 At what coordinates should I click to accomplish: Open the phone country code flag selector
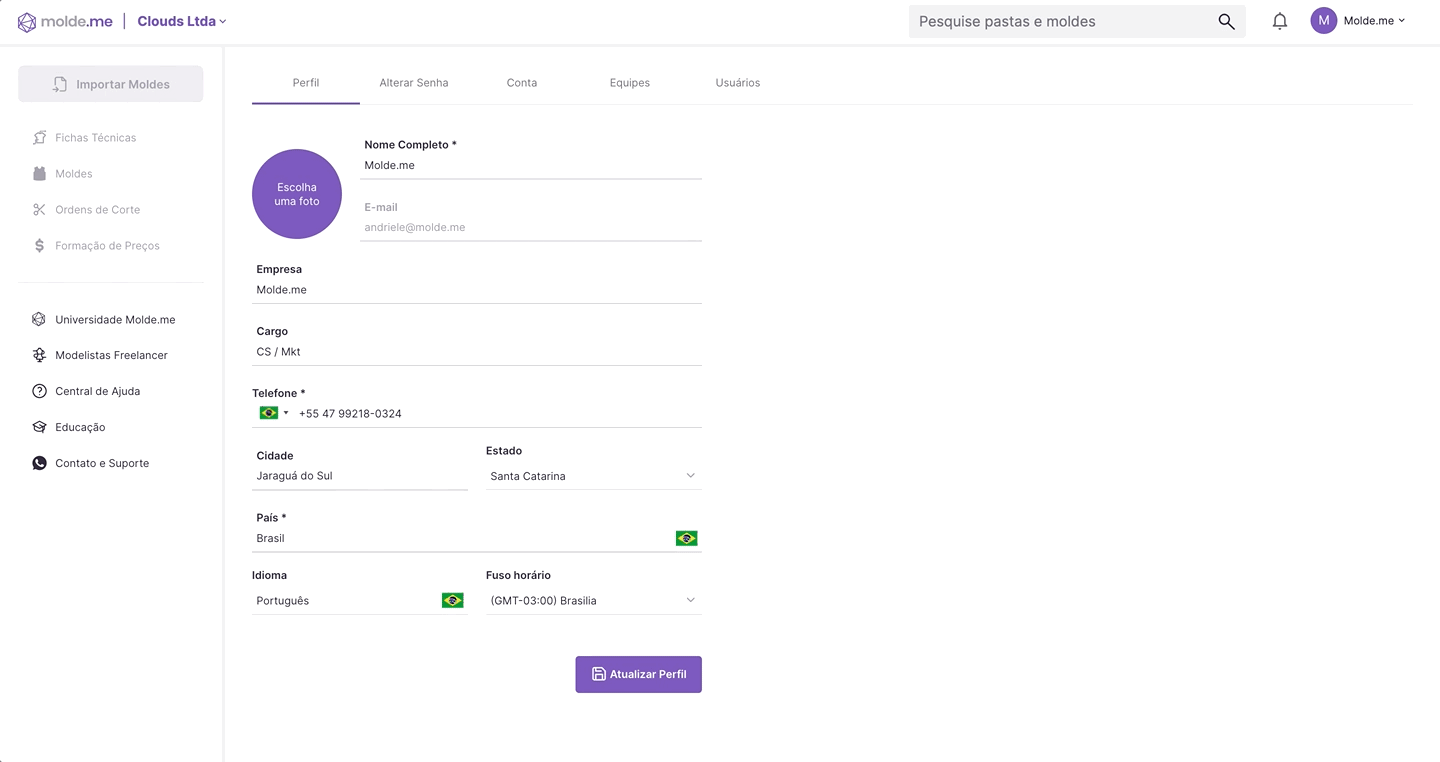click(273, 413)
